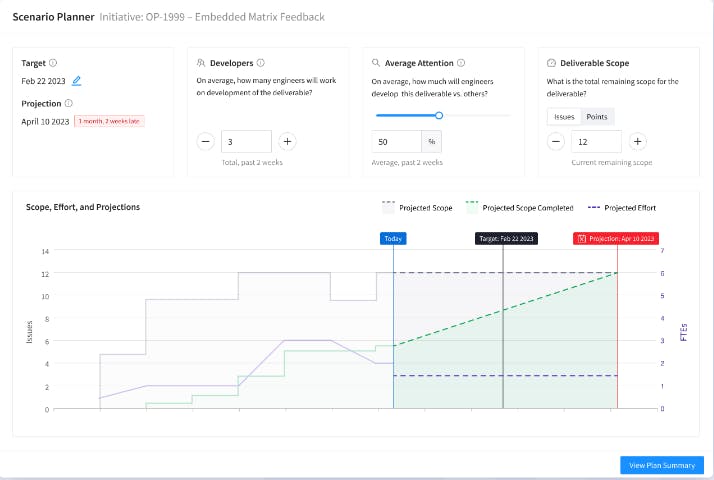Viewport: 714px width, 480px height.
Task: Click the pencil edit icon beside target date
Action: coord(77,81)
